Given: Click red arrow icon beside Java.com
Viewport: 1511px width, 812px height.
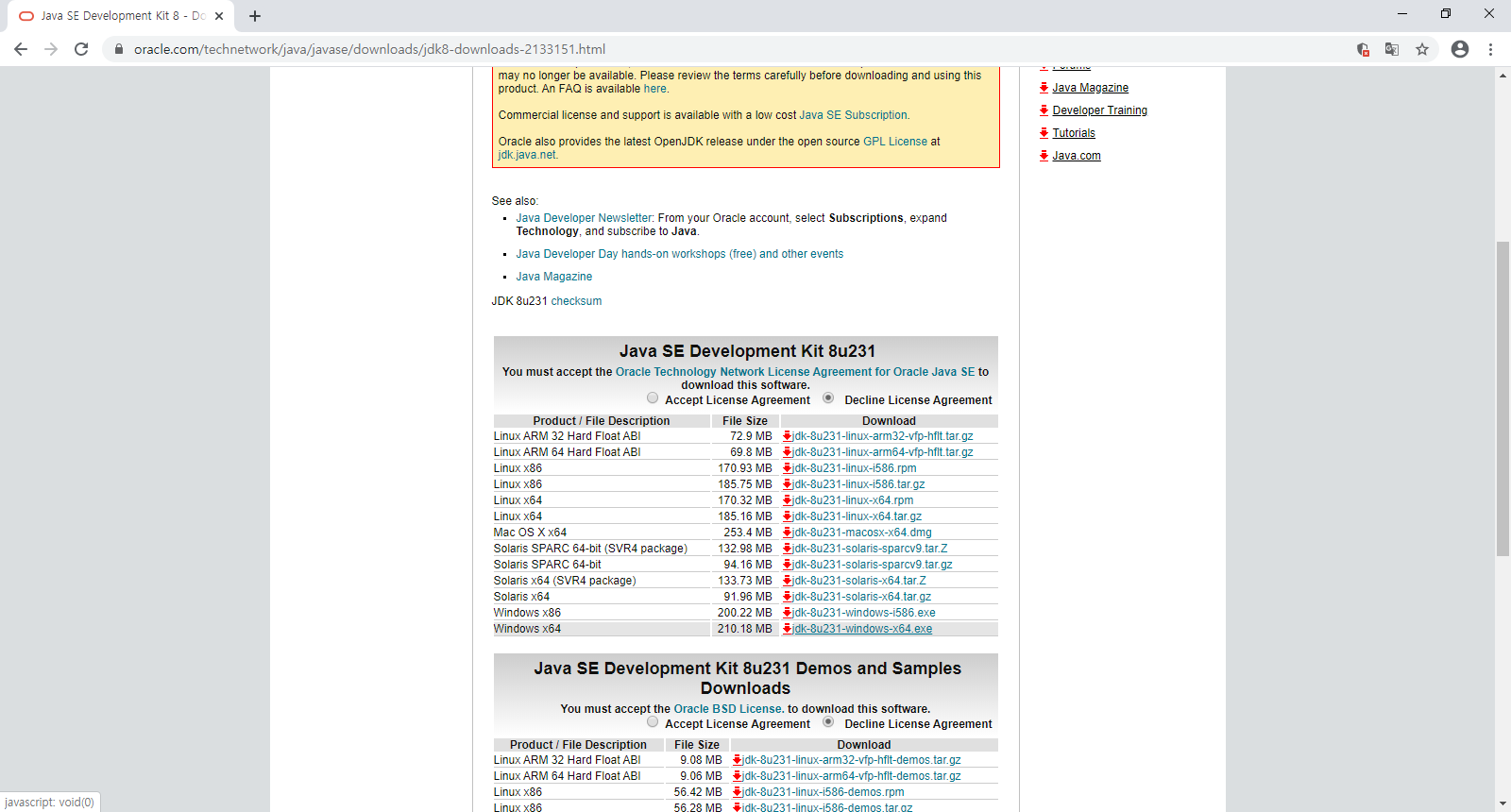Looking at the screenshot, I should pos(1044,156).
